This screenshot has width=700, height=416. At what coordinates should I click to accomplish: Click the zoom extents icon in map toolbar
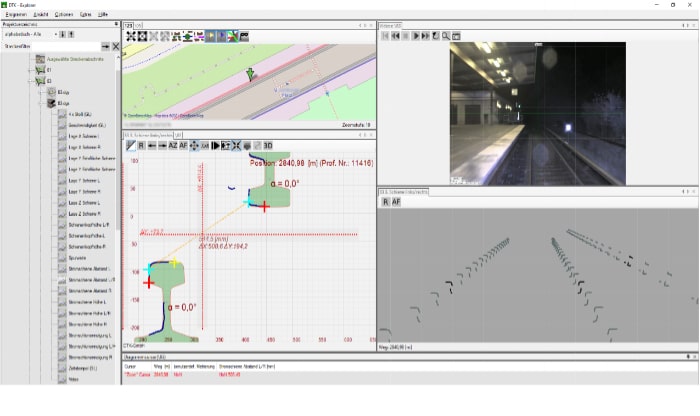[x=131, y=36]
